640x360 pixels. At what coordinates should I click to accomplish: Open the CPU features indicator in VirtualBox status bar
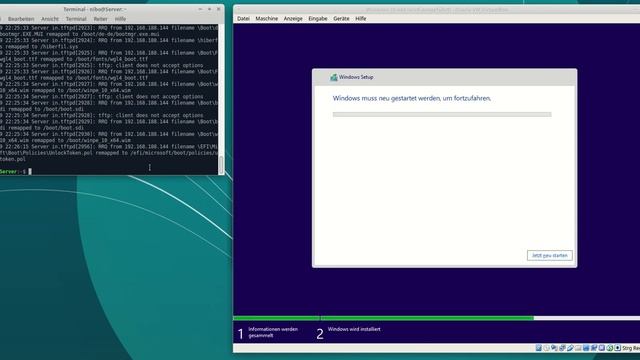point(602,348)
